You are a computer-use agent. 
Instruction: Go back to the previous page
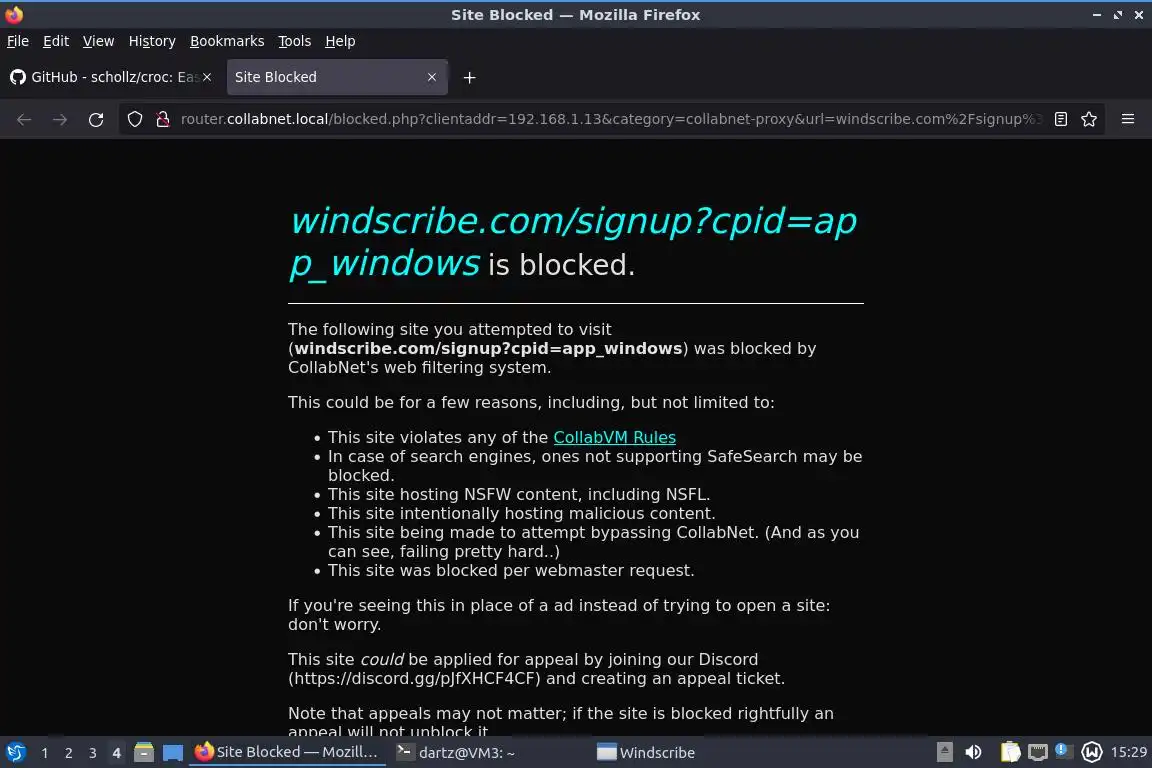click(24, 119)
